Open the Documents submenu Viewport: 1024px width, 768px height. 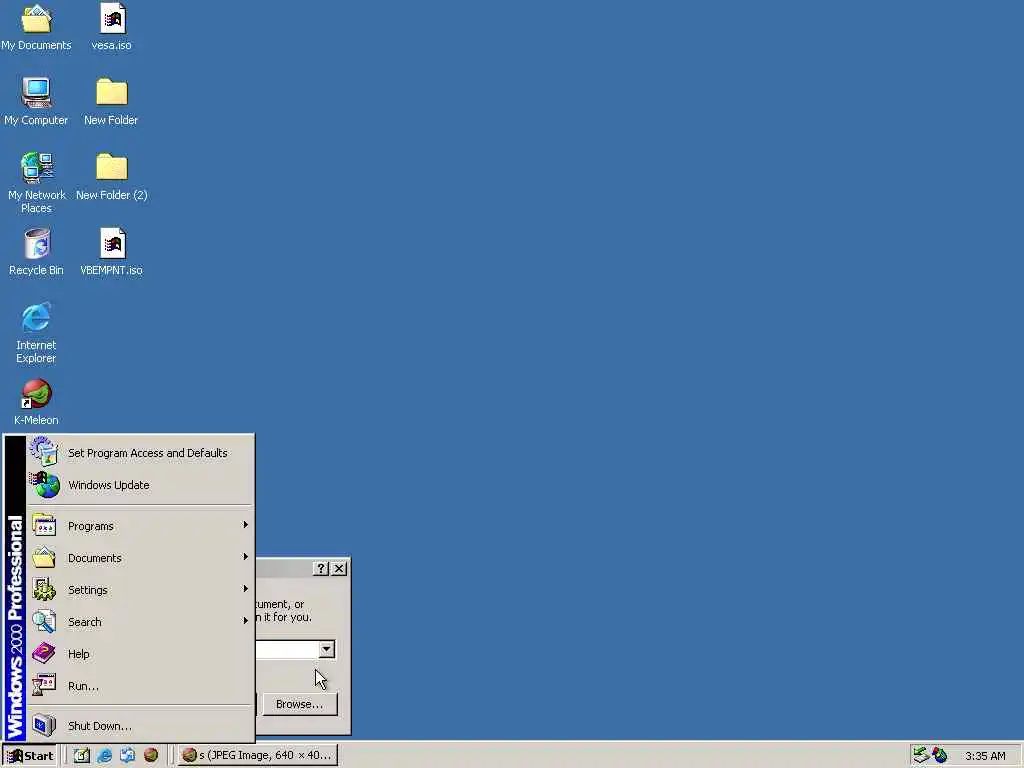(x=140, y=558)
